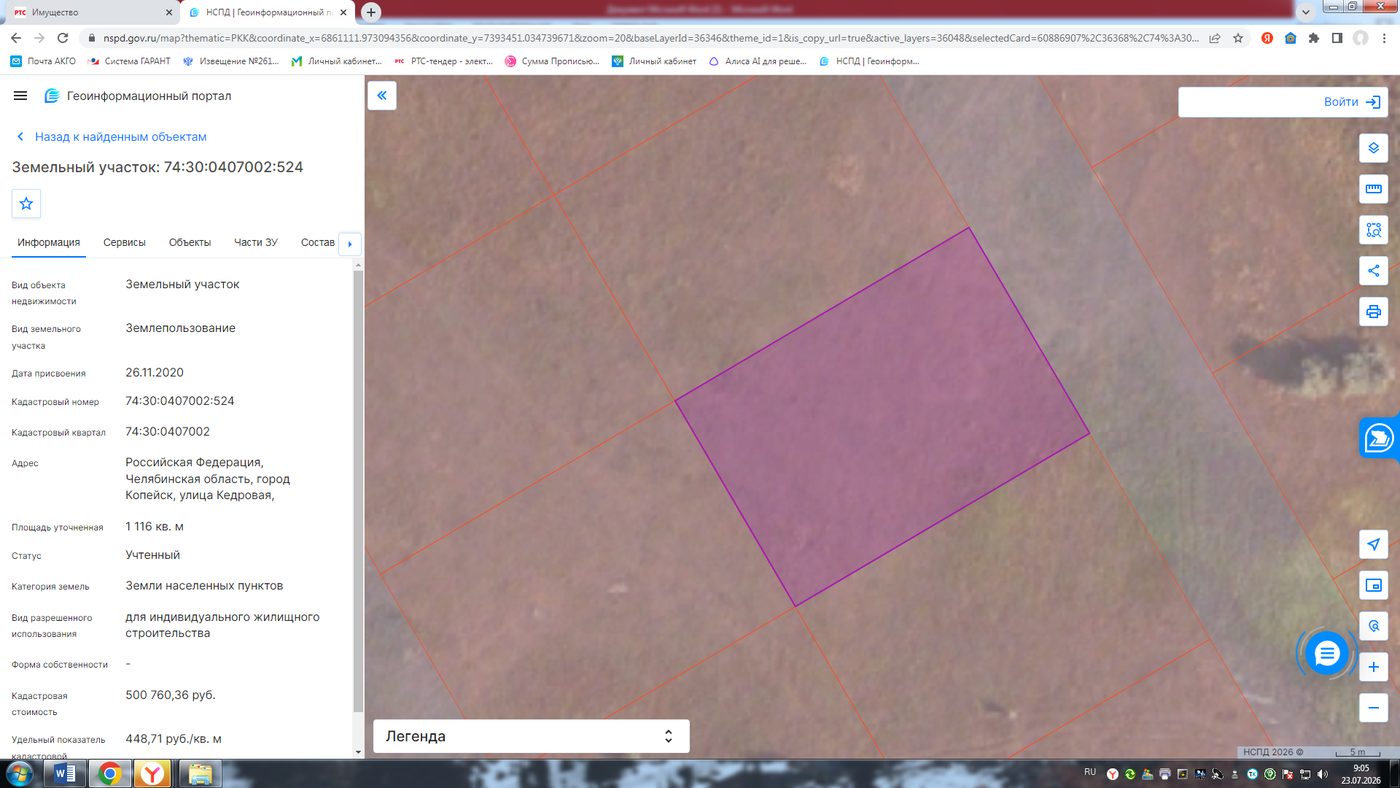Zoom in with the plus button

pos(1373,667)
